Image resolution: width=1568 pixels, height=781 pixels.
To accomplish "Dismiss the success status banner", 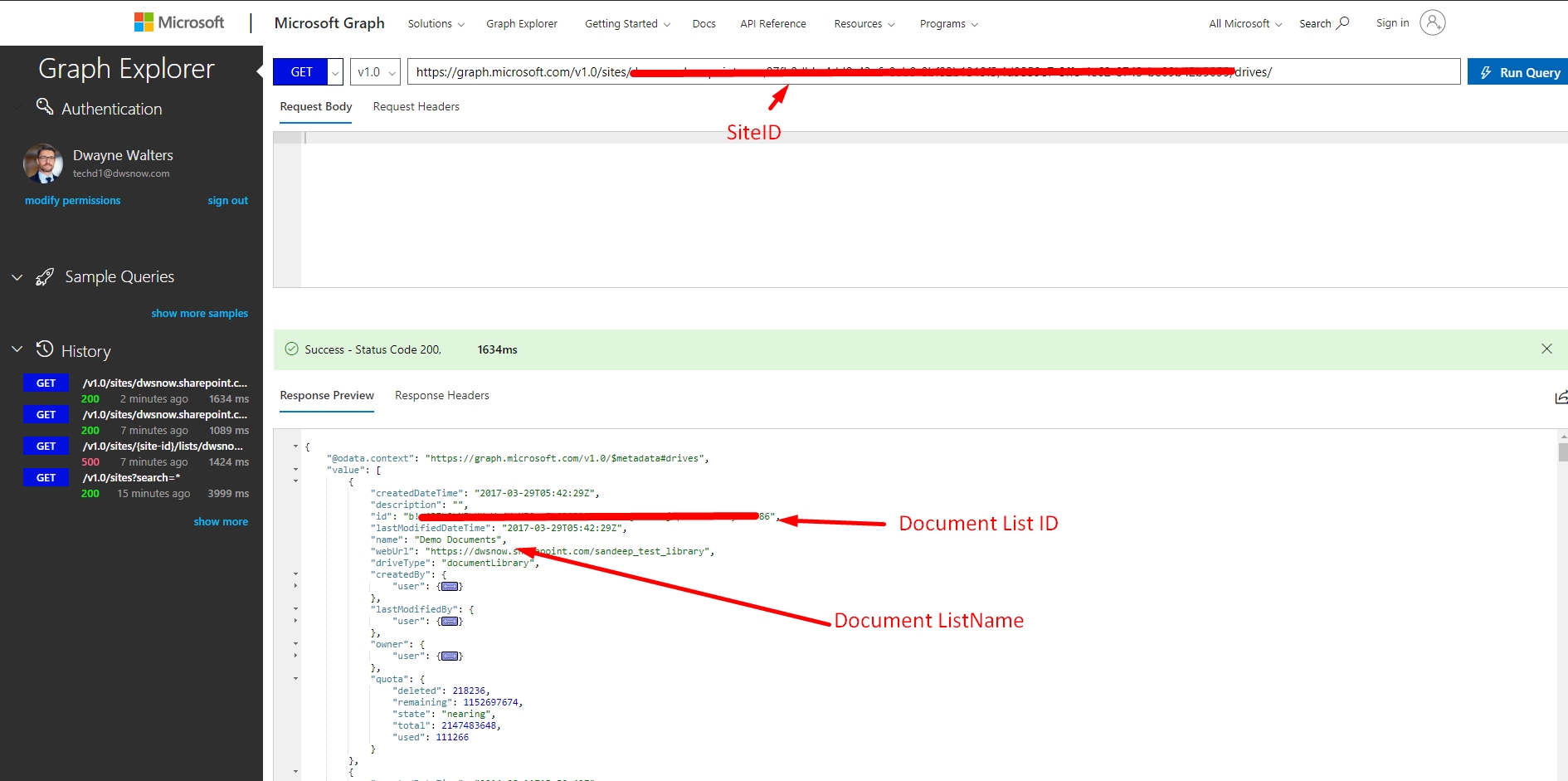I will 1546,349.
